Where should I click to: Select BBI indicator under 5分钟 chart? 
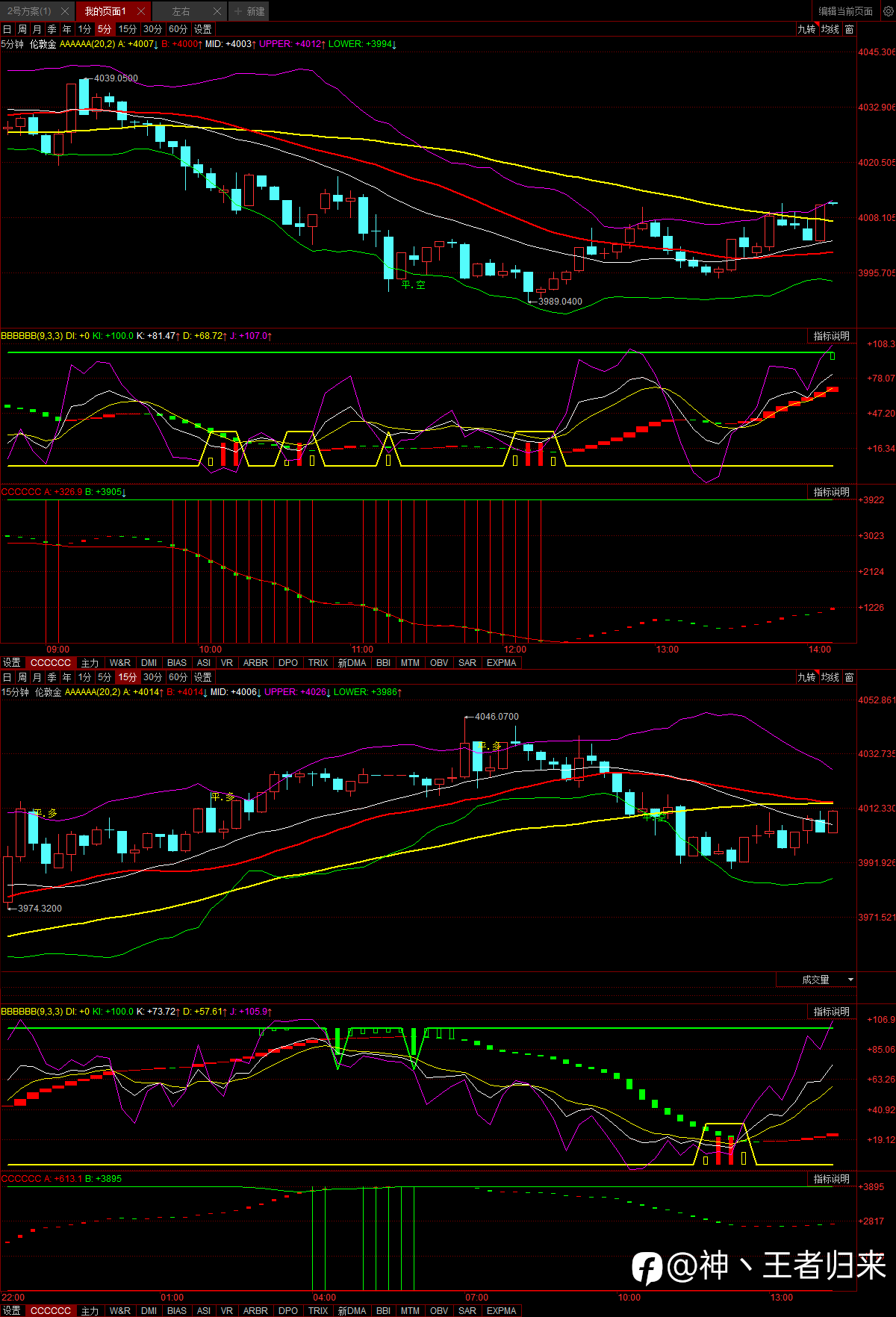[383, 663]
